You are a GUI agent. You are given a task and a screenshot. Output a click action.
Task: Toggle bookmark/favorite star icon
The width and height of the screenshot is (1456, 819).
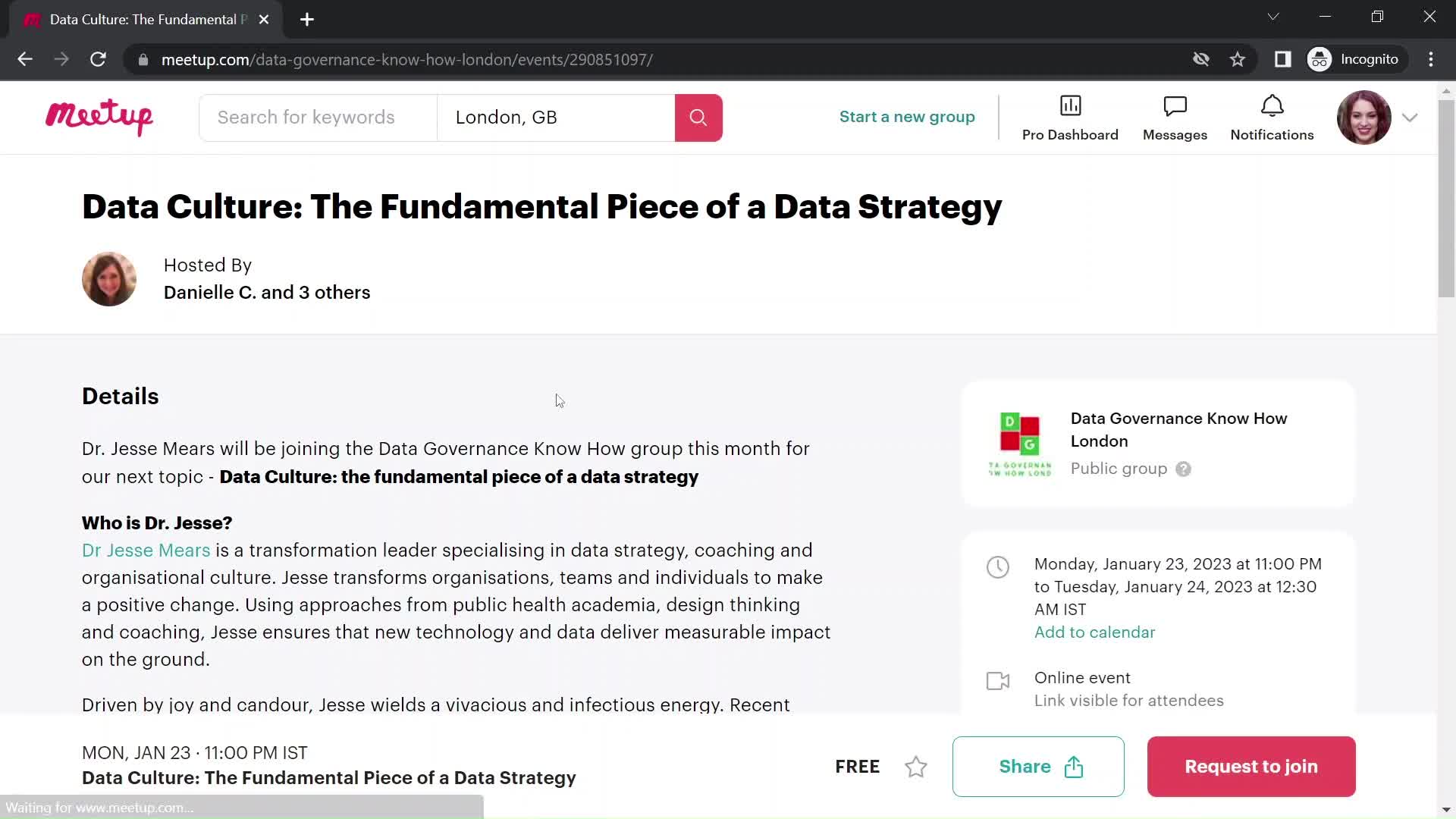point(916,766)
